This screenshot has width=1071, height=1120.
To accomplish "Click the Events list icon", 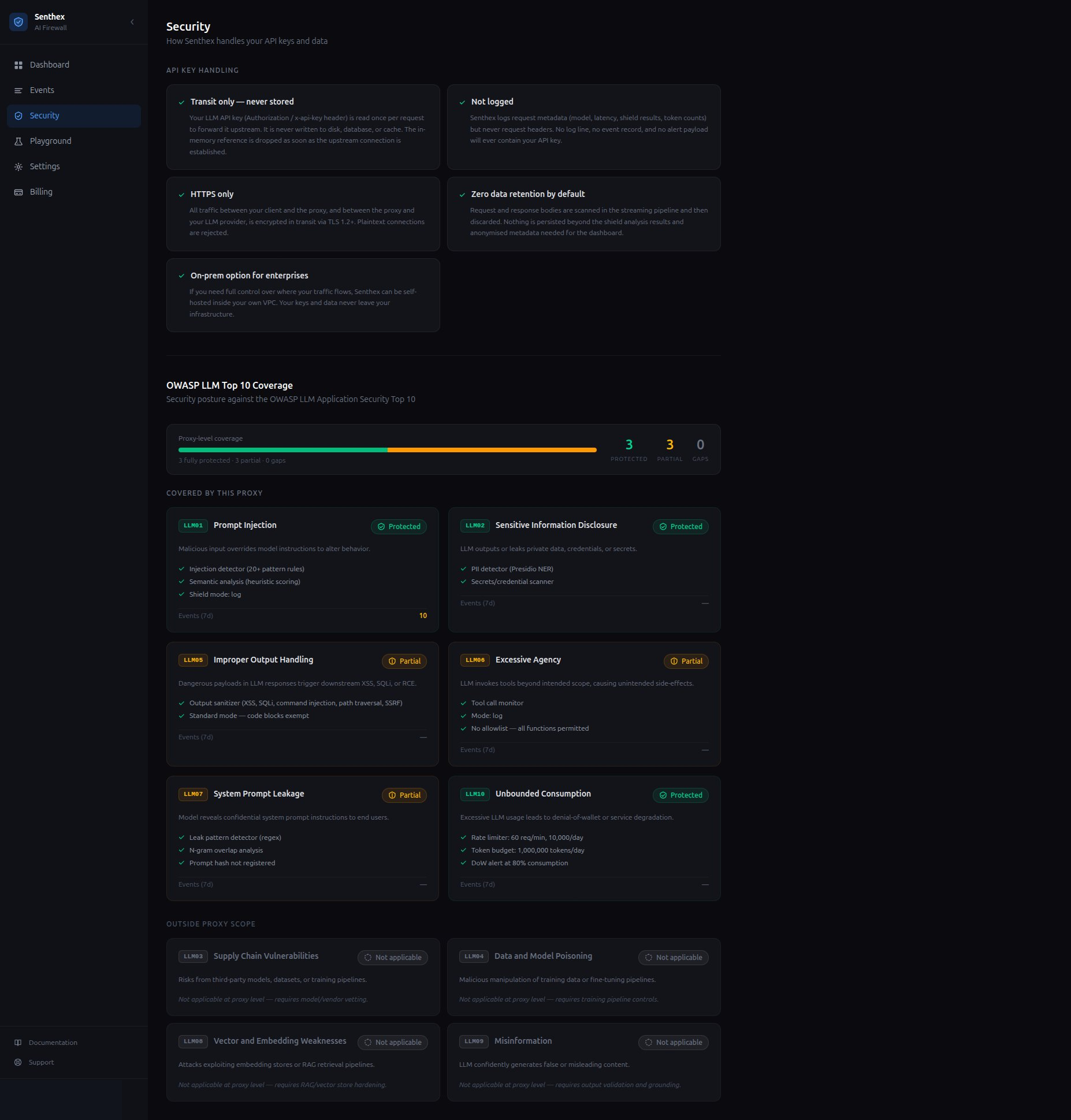I will point(18,91).
